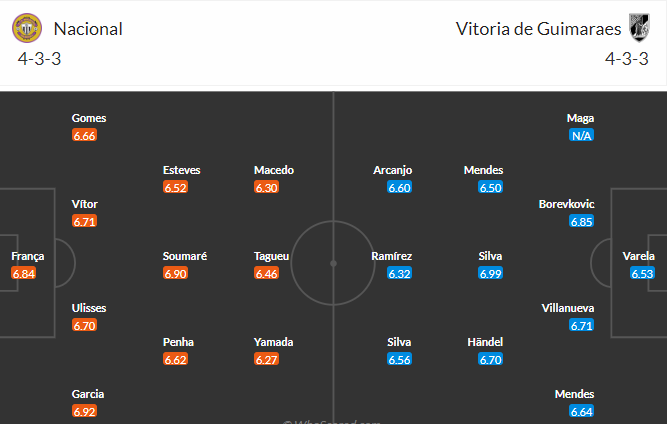This screenshot has width=668, height=424.
Task: Click Esteves' 6.52 rating badge
Action: (x=175, y=187)
